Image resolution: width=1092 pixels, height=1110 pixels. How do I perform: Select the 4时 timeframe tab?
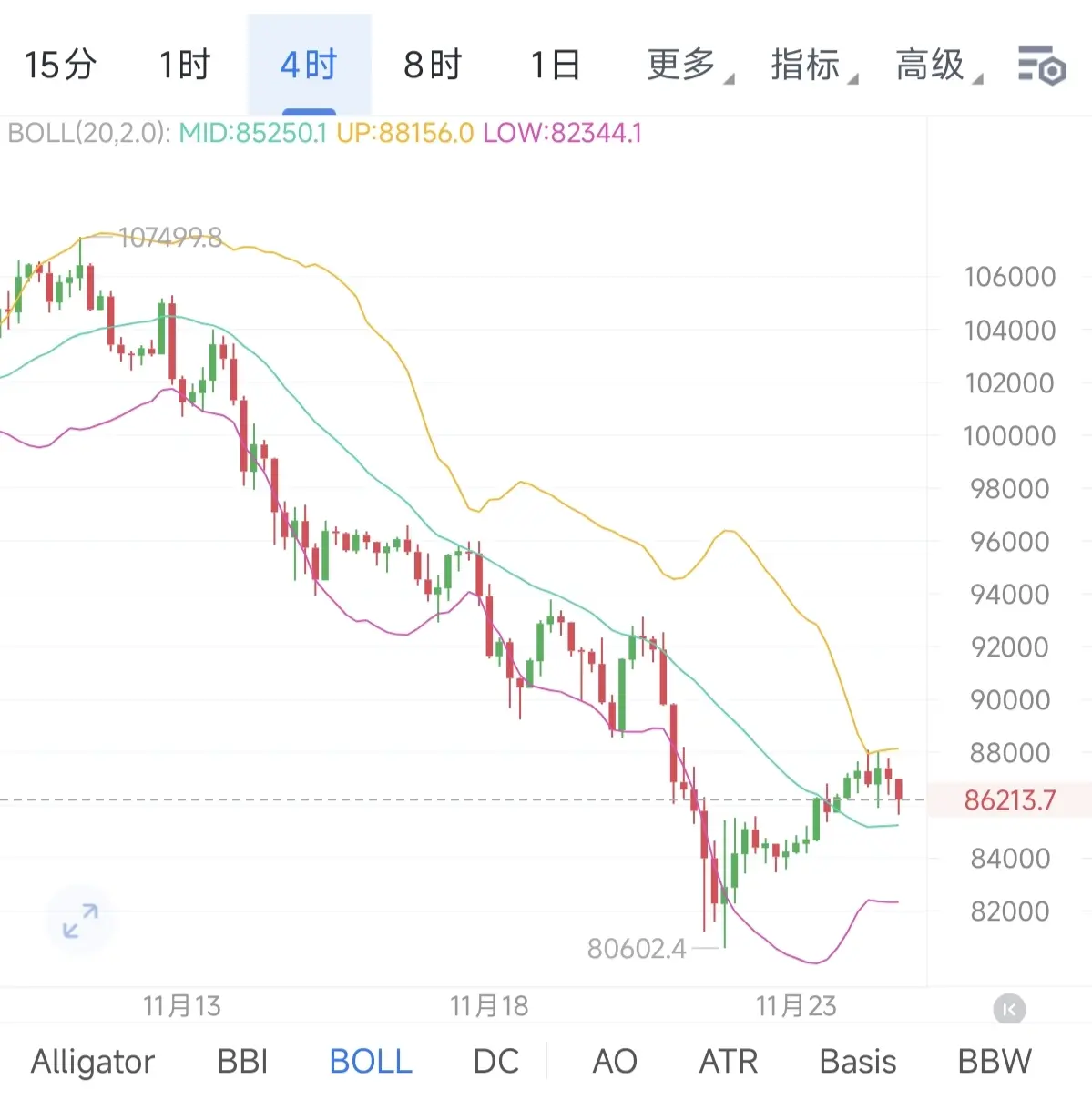click(309, 65)
